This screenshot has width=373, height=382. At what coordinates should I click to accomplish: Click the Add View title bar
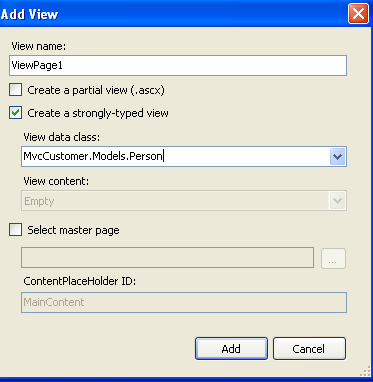pos(173,14)
